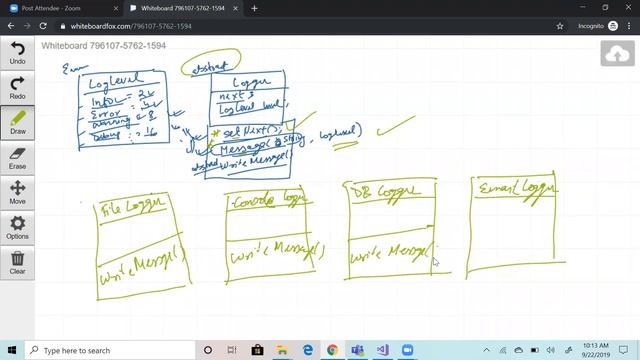Screen dimensions: 640x360
Task: Select the Move tool
Action: (x=17, y=193)
